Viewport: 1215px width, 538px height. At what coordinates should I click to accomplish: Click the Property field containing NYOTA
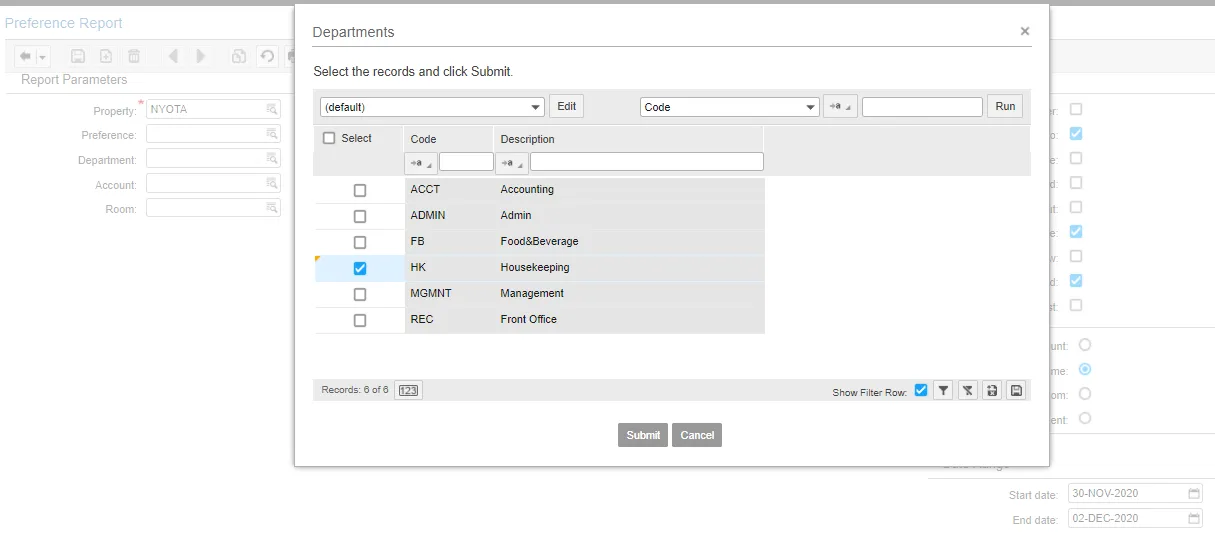(x=213, y=109)
